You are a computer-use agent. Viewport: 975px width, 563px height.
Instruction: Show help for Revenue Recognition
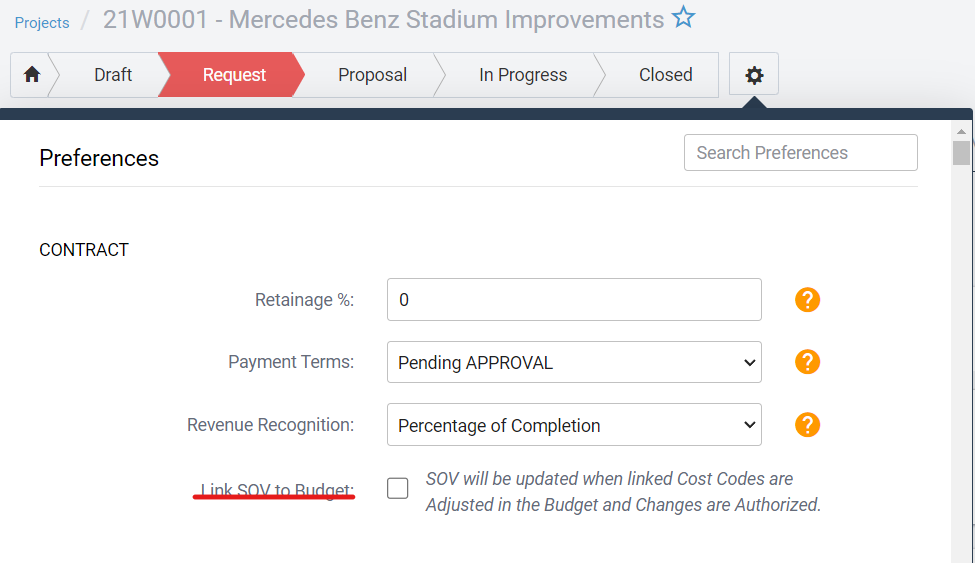pyautogui.click(x=807, y=425)
